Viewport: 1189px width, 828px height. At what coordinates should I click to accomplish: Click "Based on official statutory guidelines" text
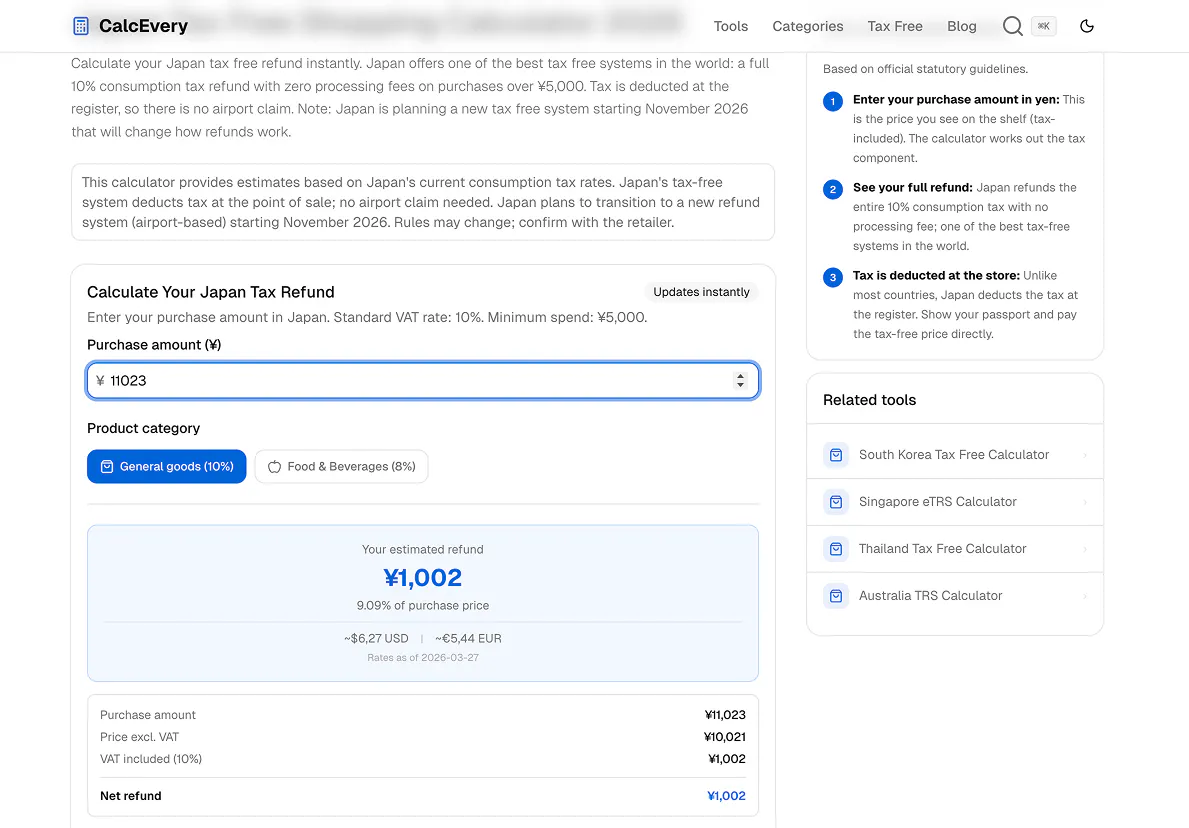[925, 69]
